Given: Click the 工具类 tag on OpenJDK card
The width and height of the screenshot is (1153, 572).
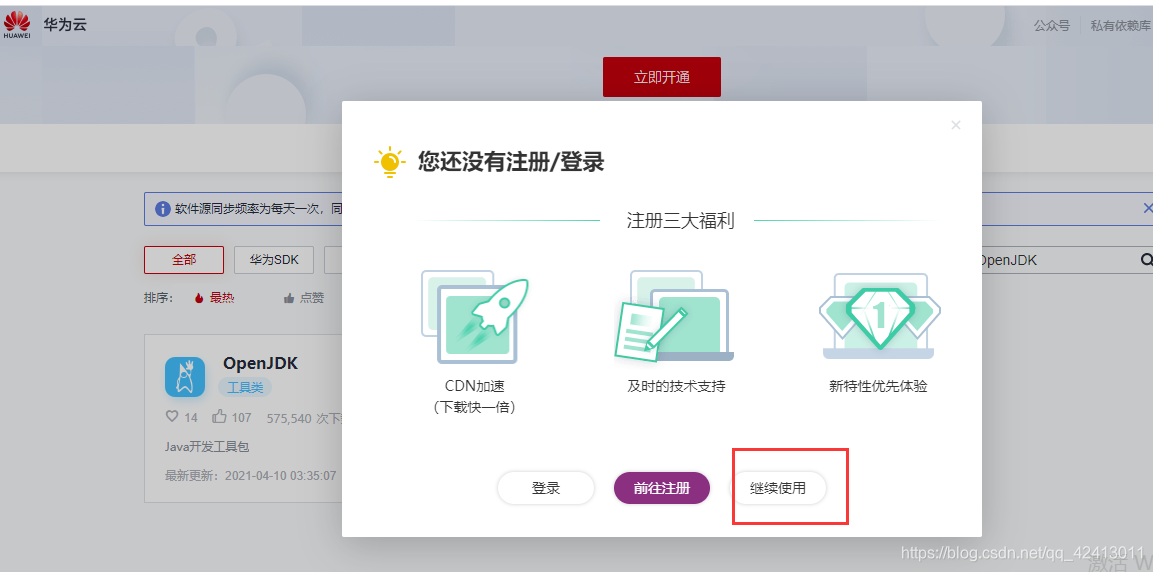Looking at the screenshot, I should click(x=245, y=387).
